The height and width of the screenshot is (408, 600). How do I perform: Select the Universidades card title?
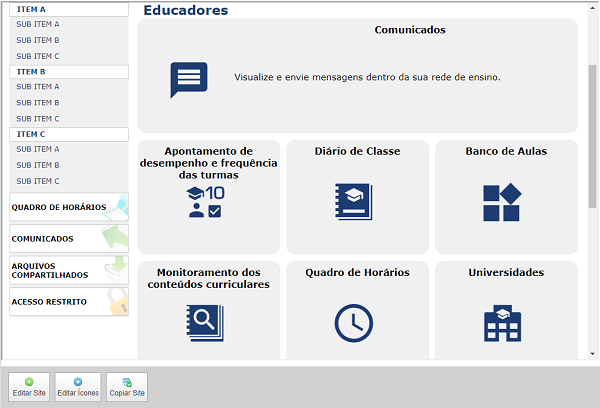click(506, 273)
